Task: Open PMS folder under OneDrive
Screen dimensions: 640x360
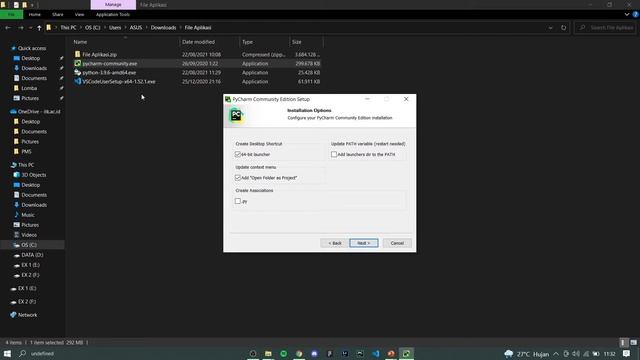Action: click(26, 151)
